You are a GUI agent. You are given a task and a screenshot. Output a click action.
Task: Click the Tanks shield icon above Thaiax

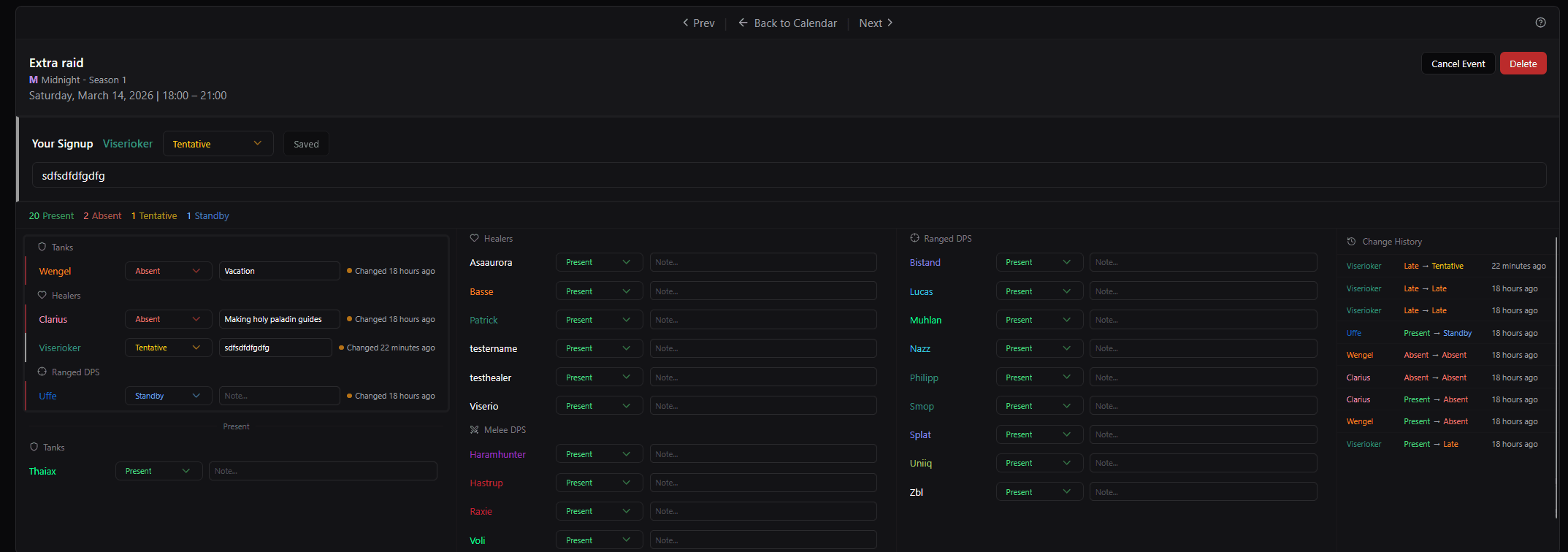click(34, 447)
